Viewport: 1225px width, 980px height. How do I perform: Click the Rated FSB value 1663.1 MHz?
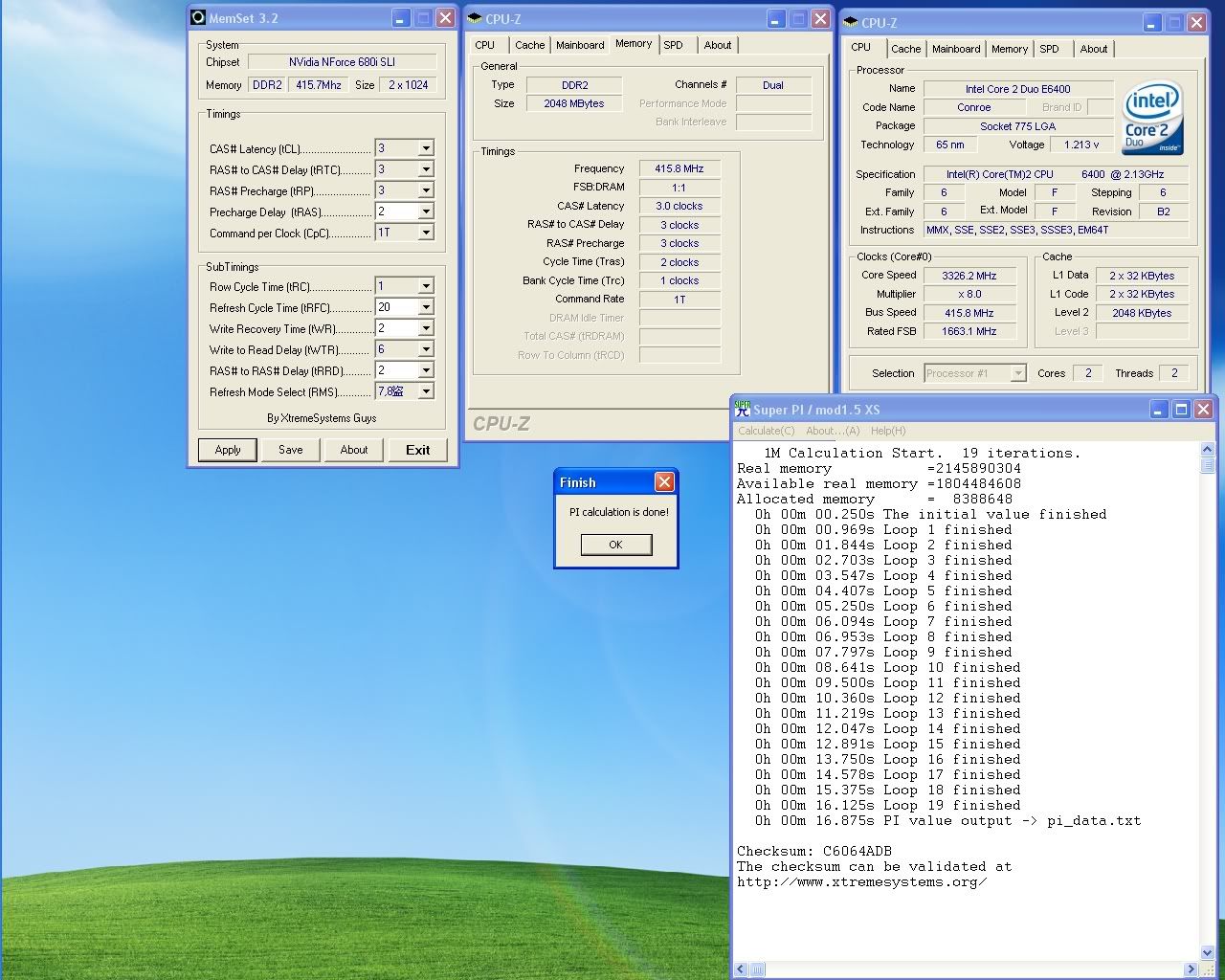[x=970, y=331]
